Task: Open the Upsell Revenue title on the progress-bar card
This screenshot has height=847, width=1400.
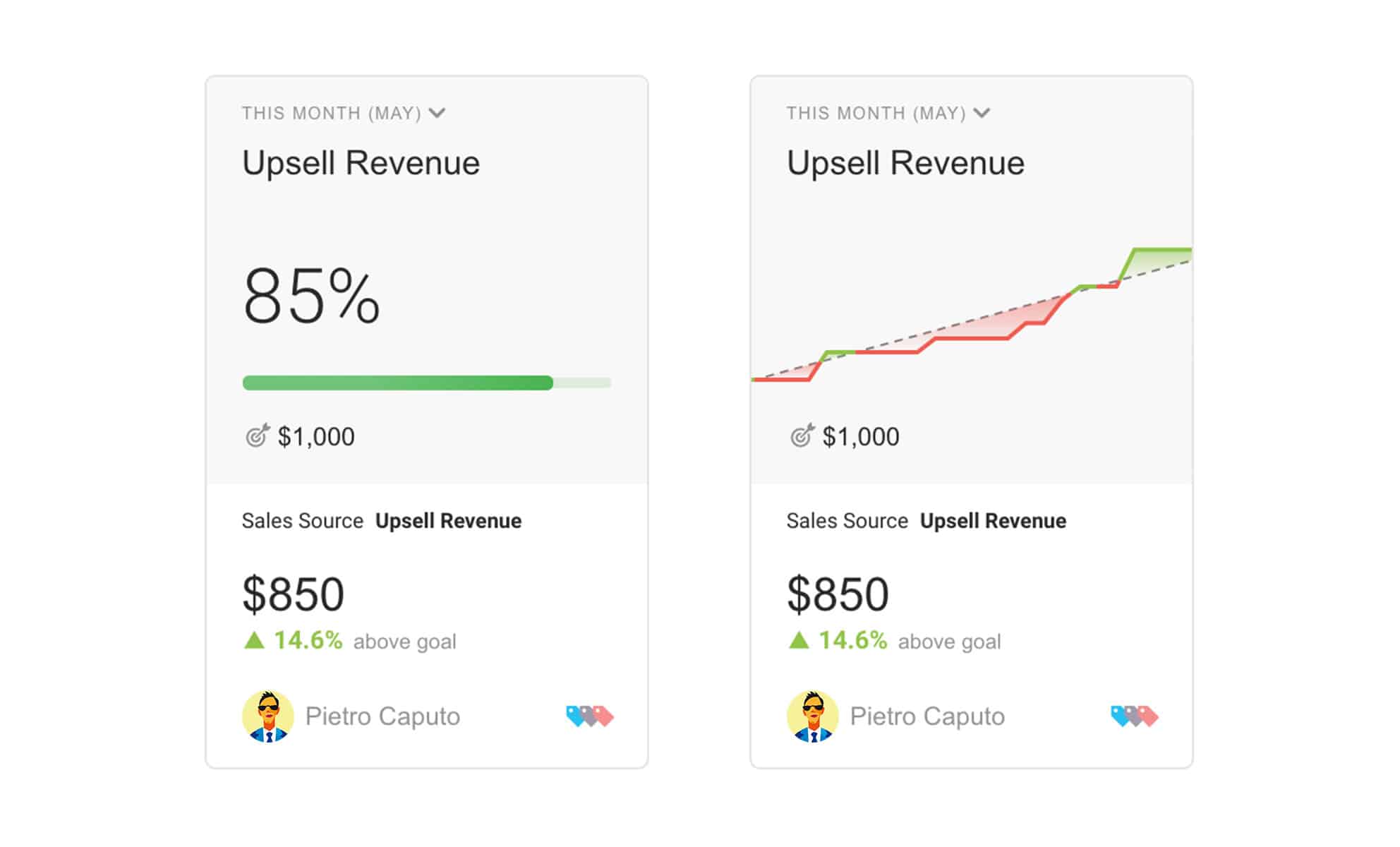Action: tap(361, 163)
